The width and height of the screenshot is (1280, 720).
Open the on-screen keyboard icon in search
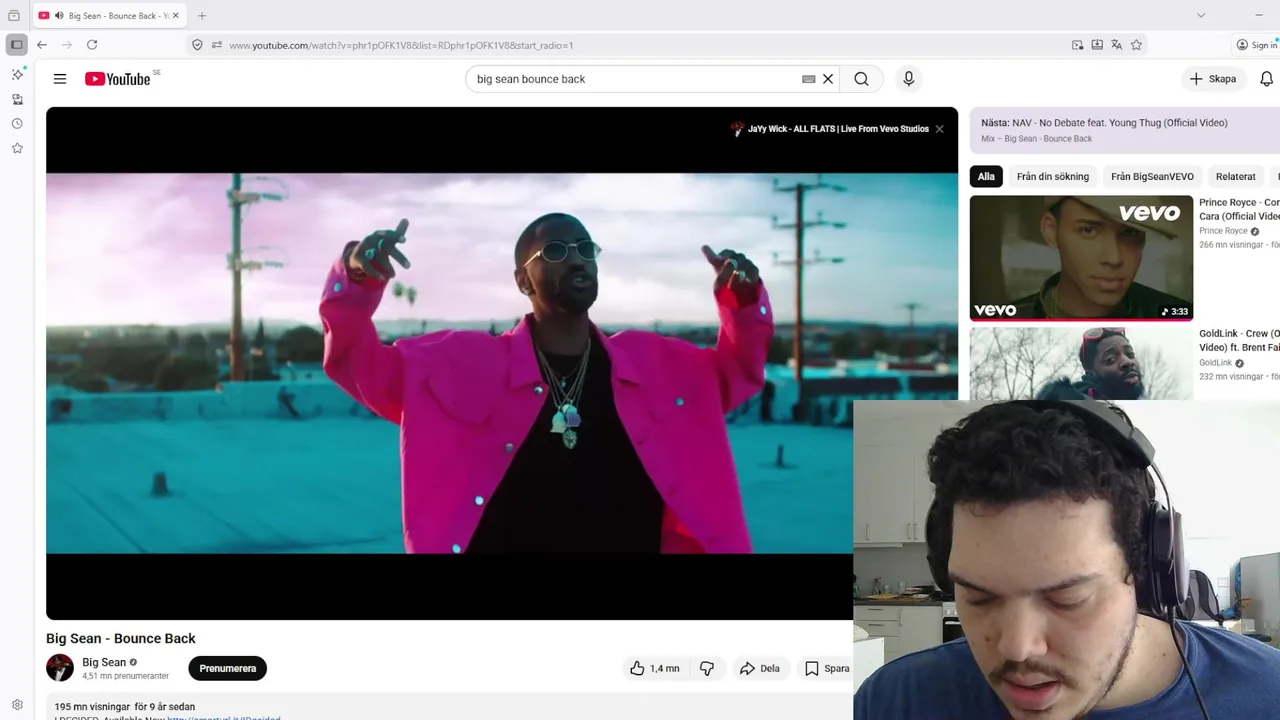click(x=809, y=79)
